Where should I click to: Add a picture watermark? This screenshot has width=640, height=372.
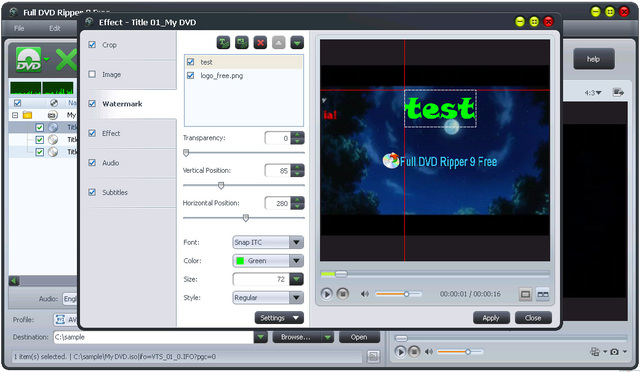point(242,42)
